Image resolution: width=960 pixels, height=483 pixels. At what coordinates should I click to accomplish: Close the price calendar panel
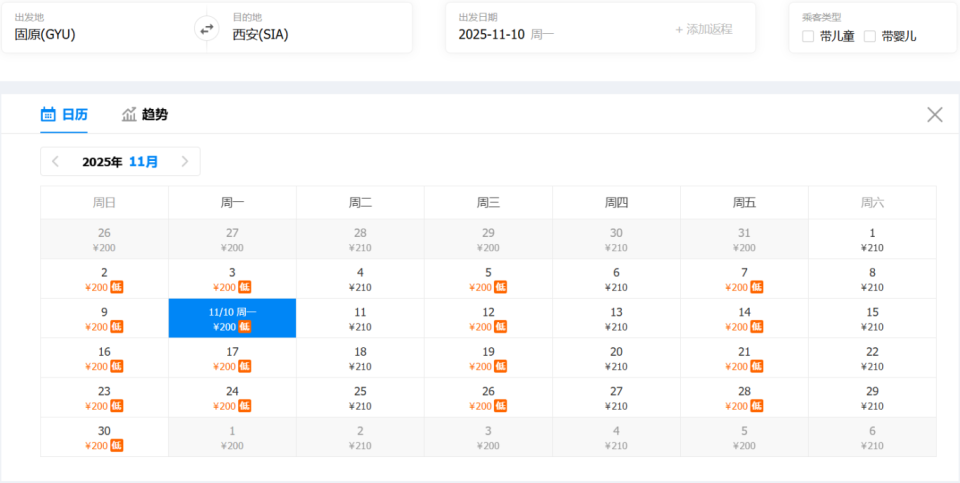click(934, 114)
